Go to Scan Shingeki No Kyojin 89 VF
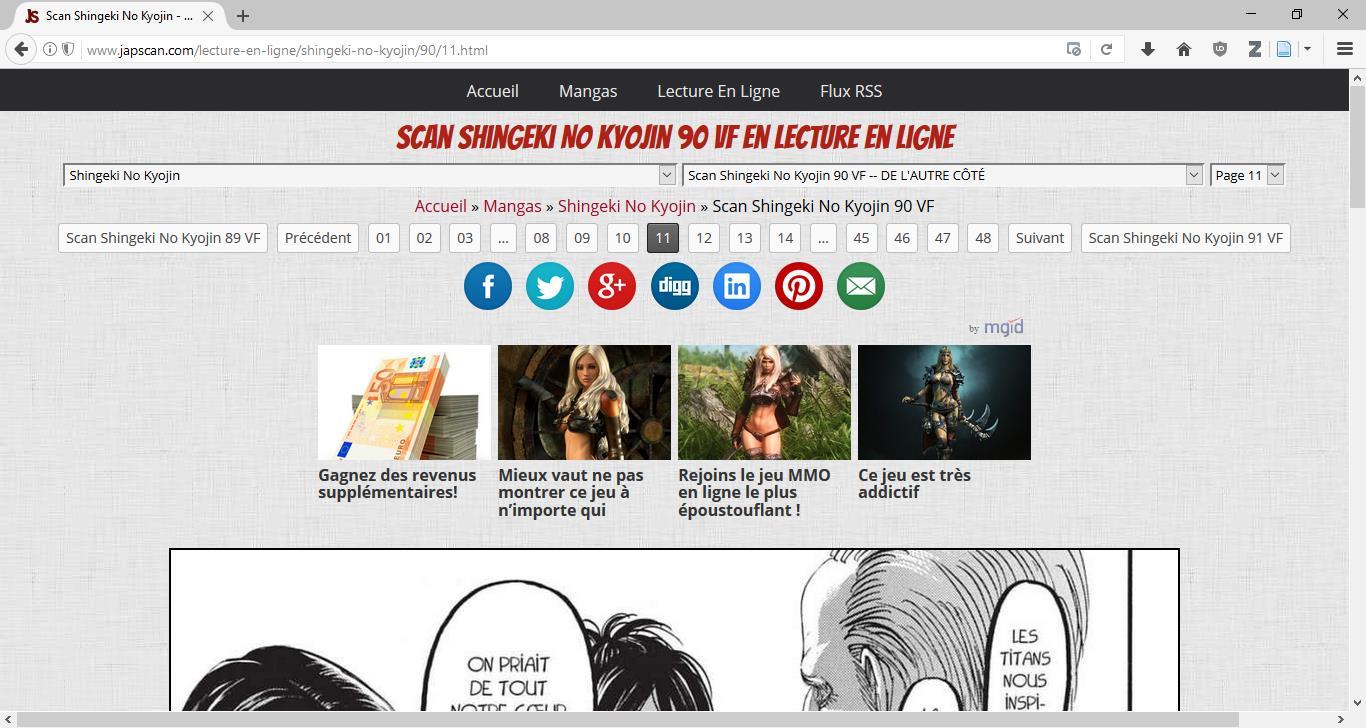1366x728 pixels. pos(163,238)
